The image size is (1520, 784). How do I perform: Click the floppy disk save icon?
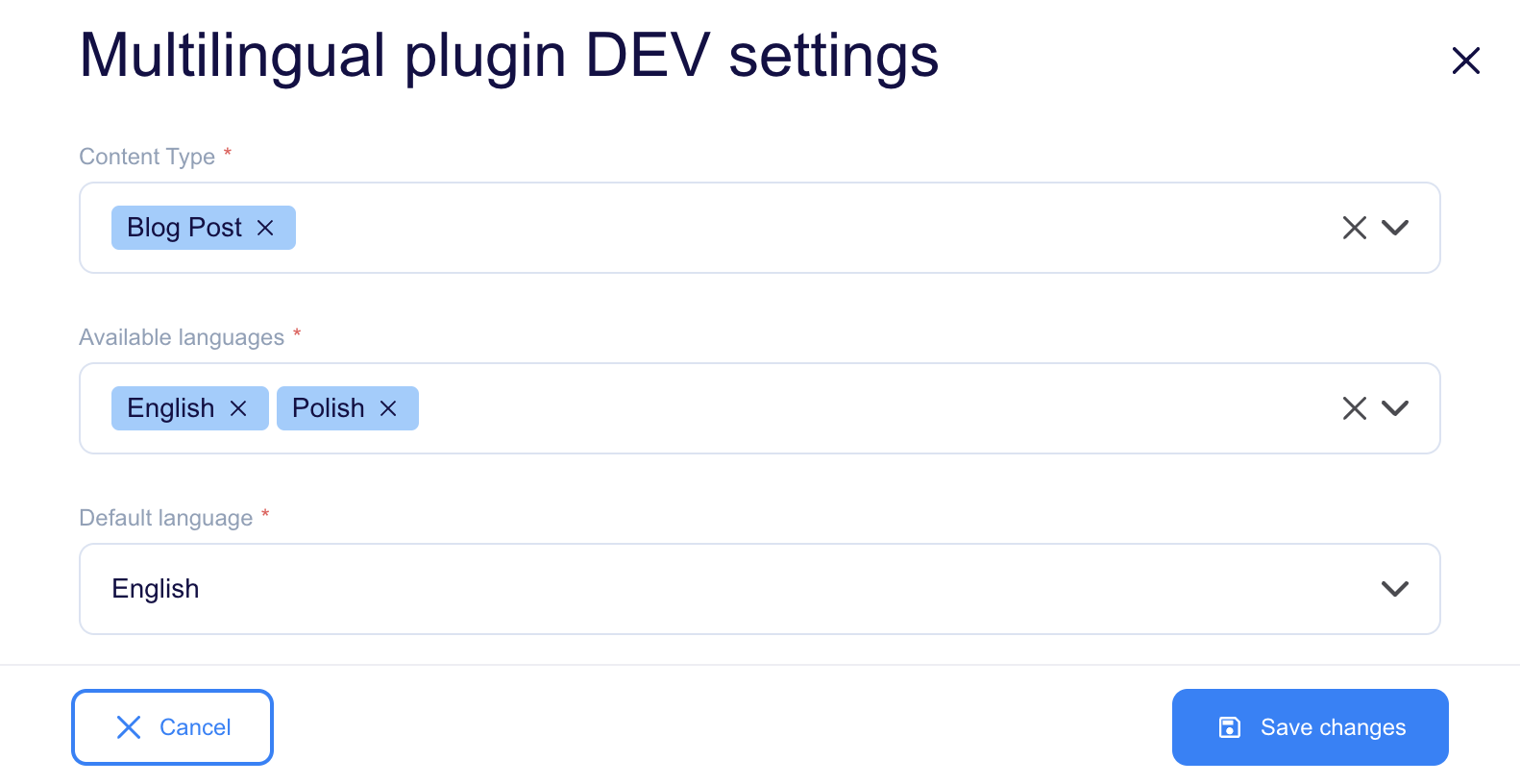coord(1230,727)
